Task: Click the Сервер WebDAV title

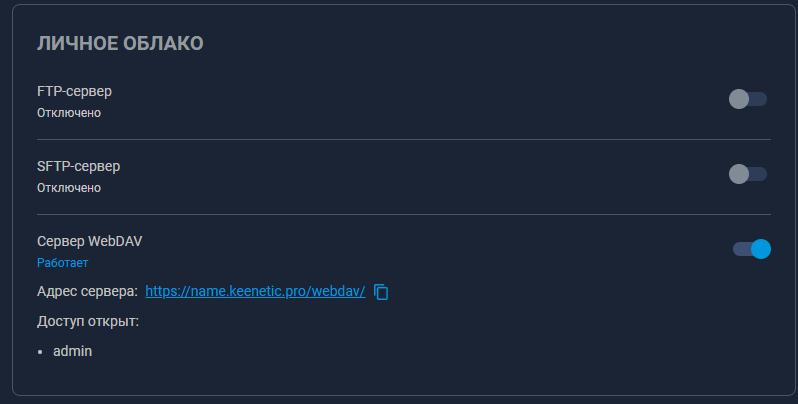Action: pos(90,241)
